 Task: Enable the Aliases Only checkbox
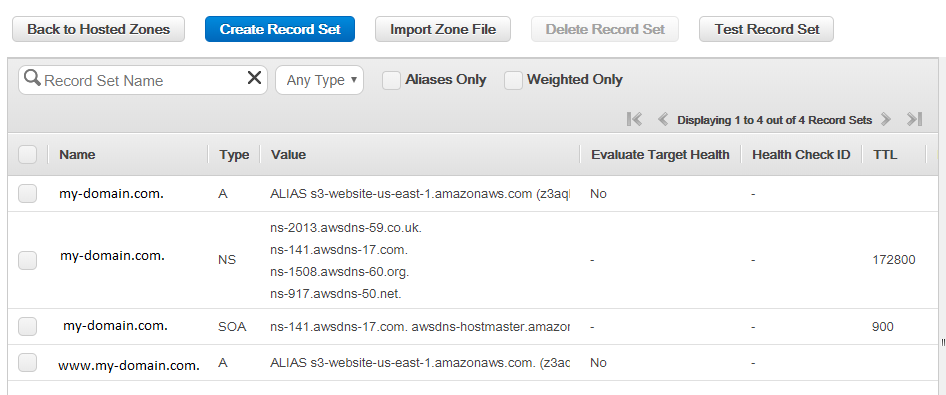coord(392,80)
